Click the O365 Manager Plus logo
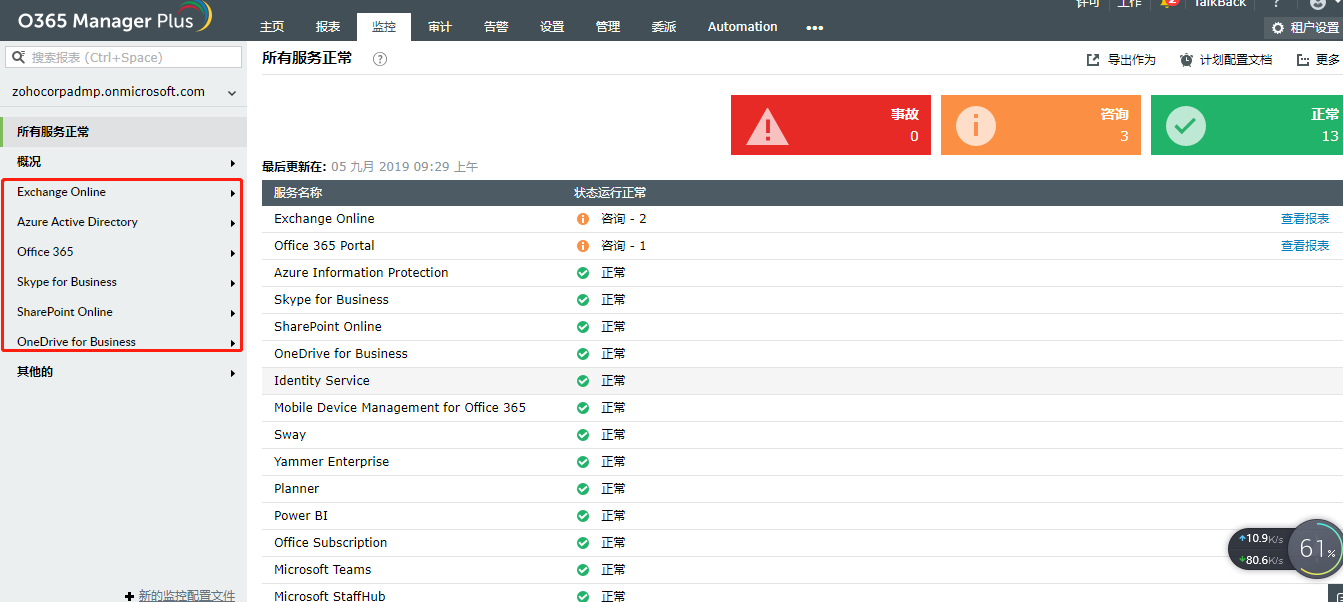Viewport: 1343px width, 602px height. [115, 18]
